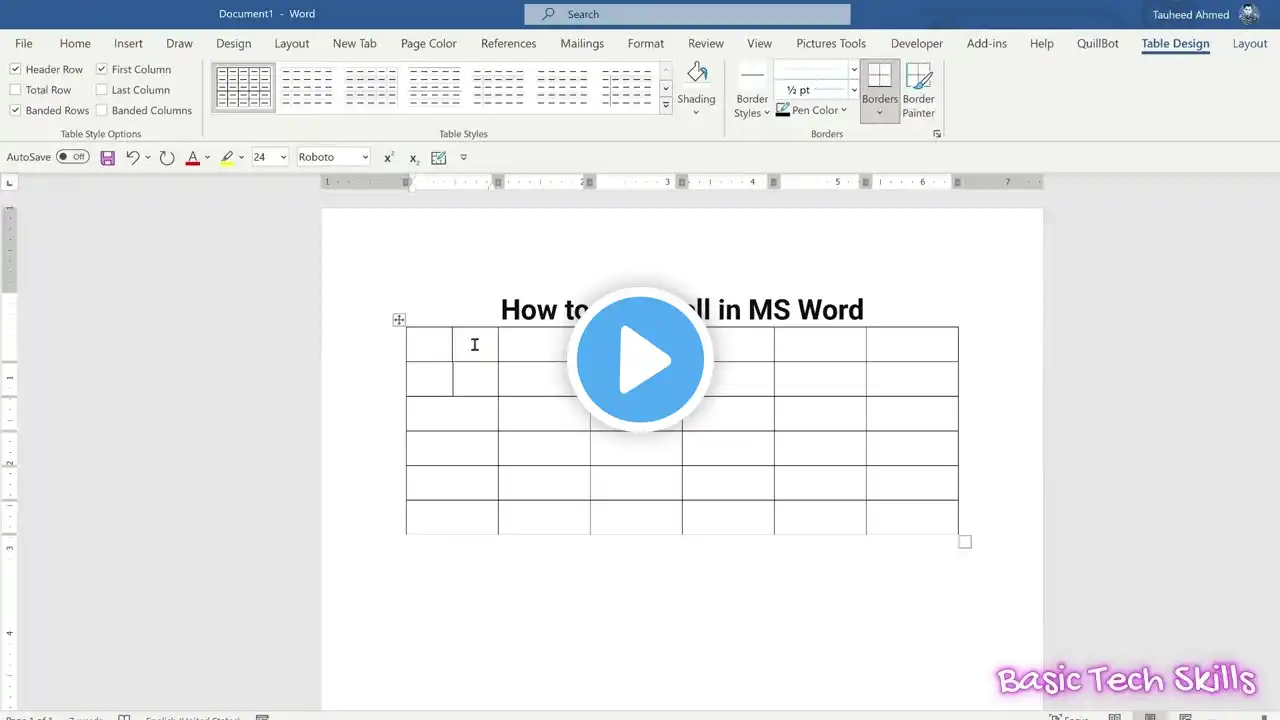Click the icon right of the subscript button
The width and height of the screenshot is (1280, 720).
tap(438, 158)
